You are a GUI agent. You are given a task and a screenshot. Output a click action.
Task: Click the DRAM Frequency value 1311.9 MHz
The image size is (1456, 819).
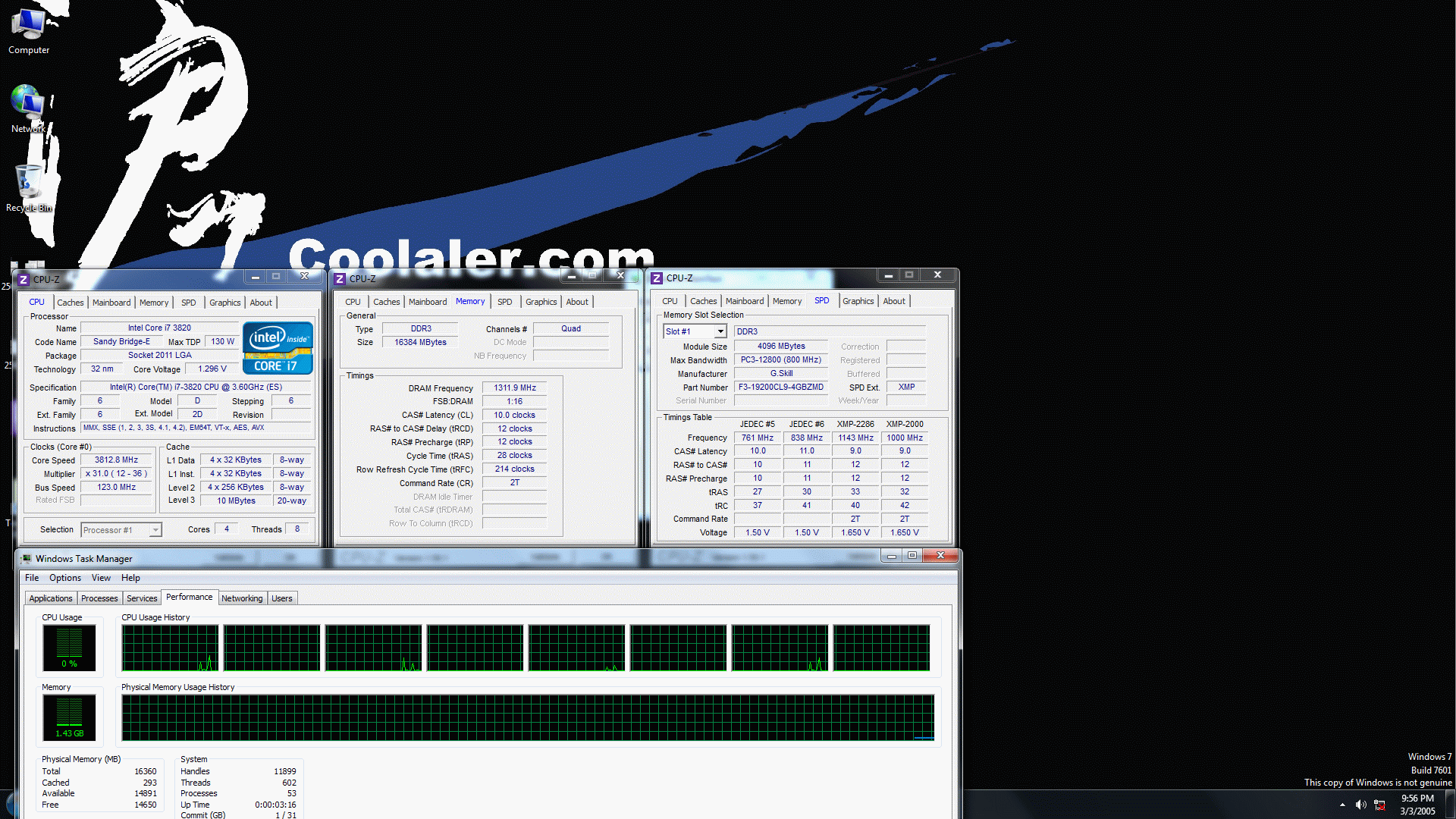pos(515,388)
